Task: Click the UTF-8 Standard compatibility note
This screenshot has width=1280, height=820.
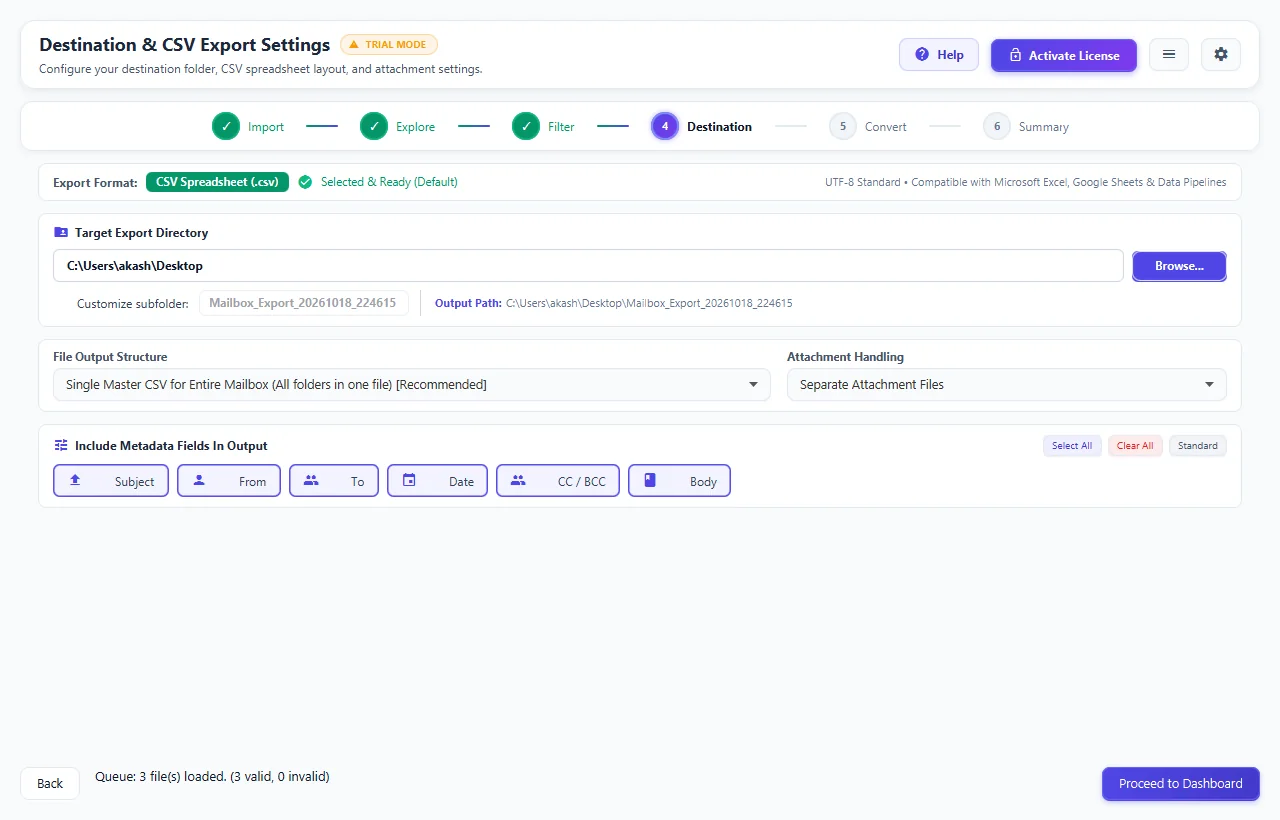Action: [x=1025, y=182]
